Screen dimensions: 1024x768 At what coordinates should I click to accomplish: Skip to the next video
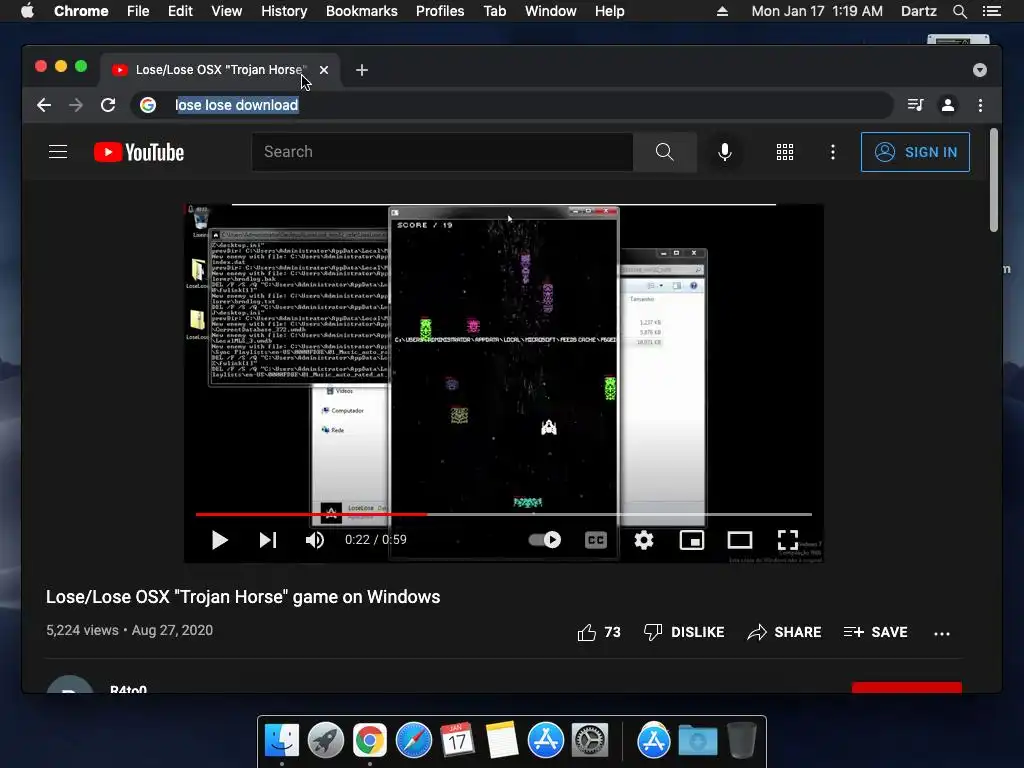(x=268, y=540)
